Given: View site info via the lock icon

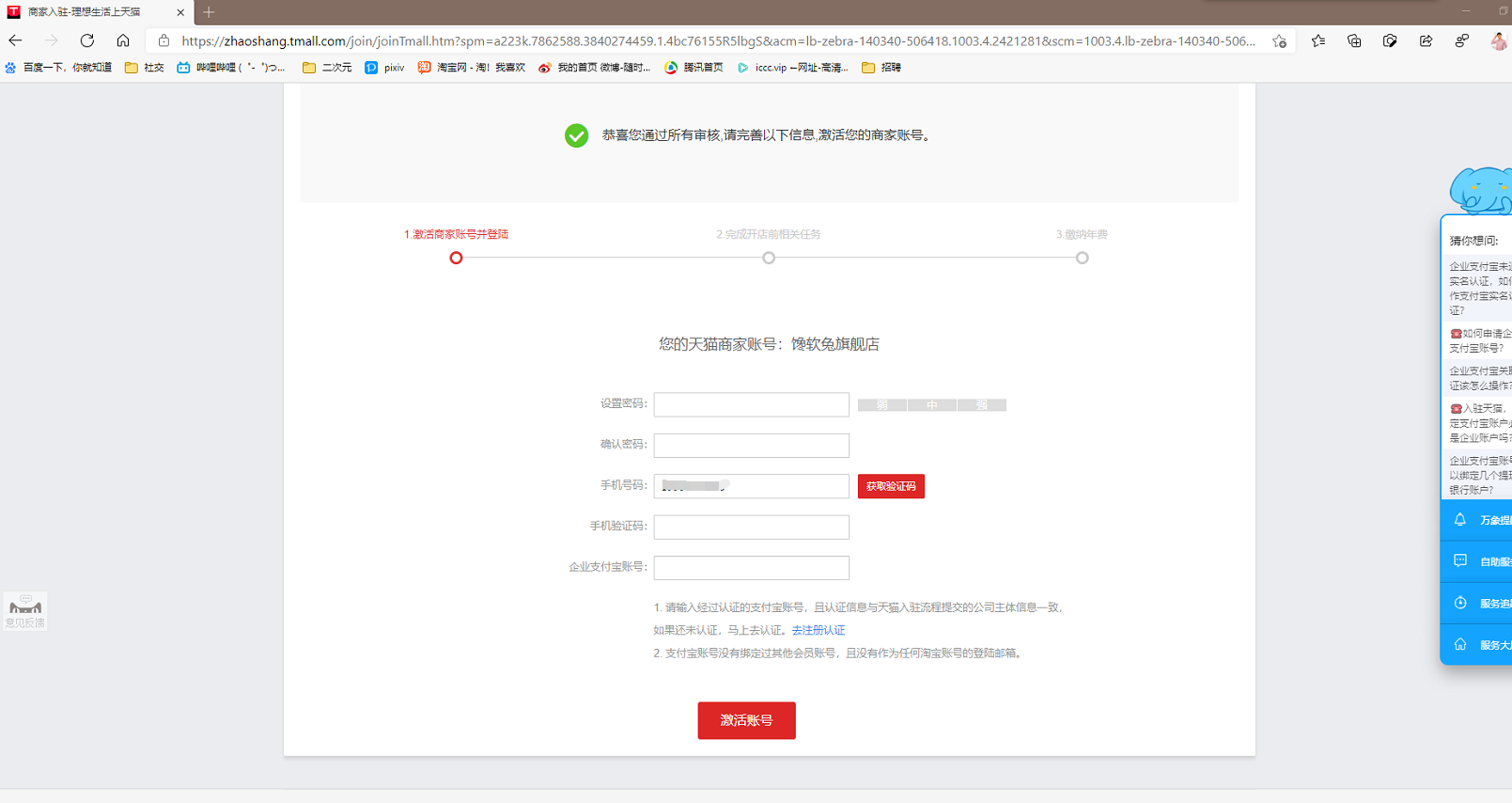Looking at the screenshot, I should [164, 40].
